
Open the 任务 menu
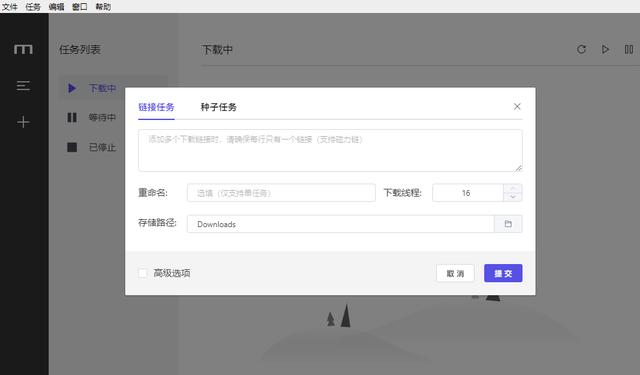pos(33,7)
